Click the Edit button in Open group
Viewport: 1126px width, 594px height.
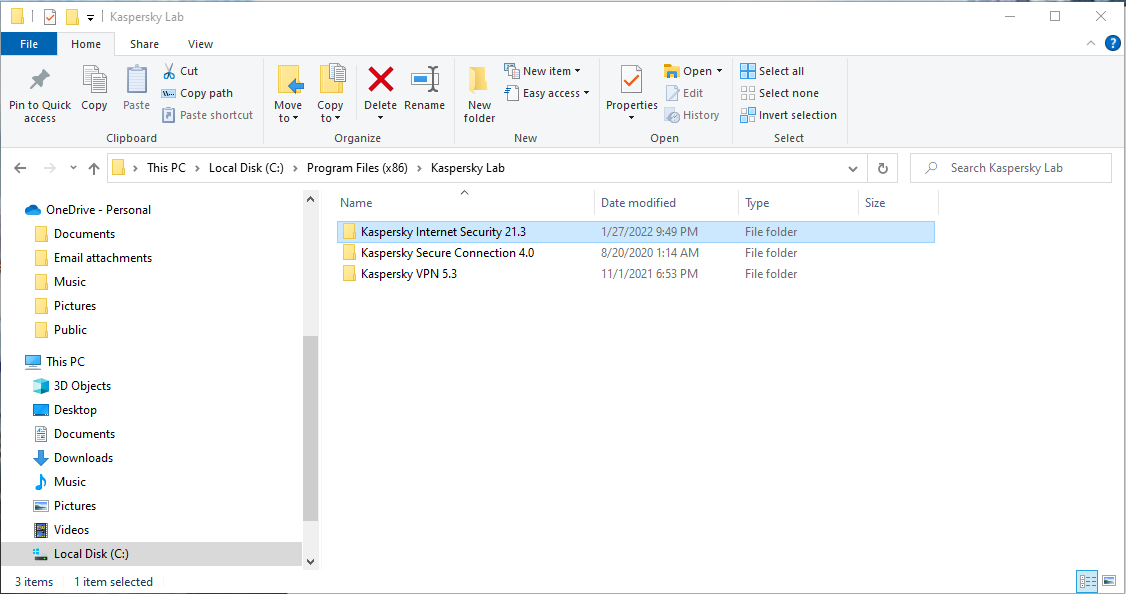pyautogui.click(x=684, y=93)
